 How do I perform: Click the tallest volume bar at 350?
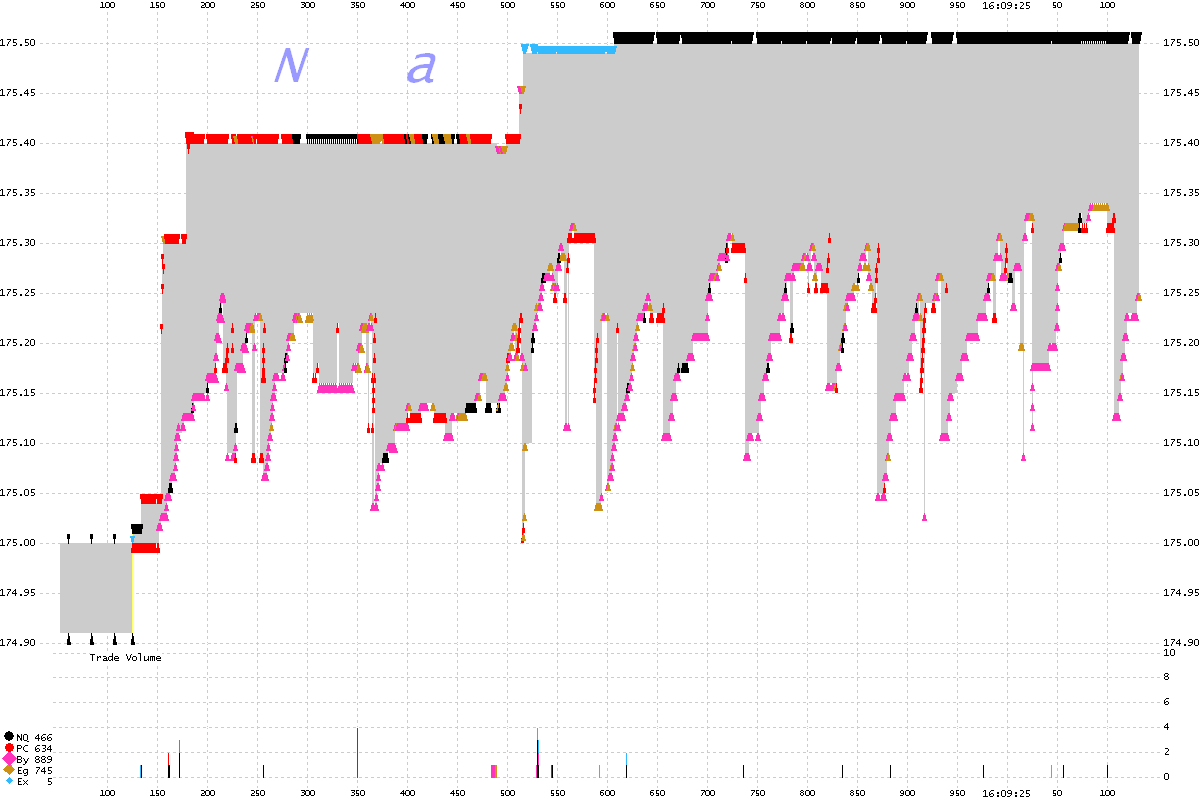coord(357,752)
